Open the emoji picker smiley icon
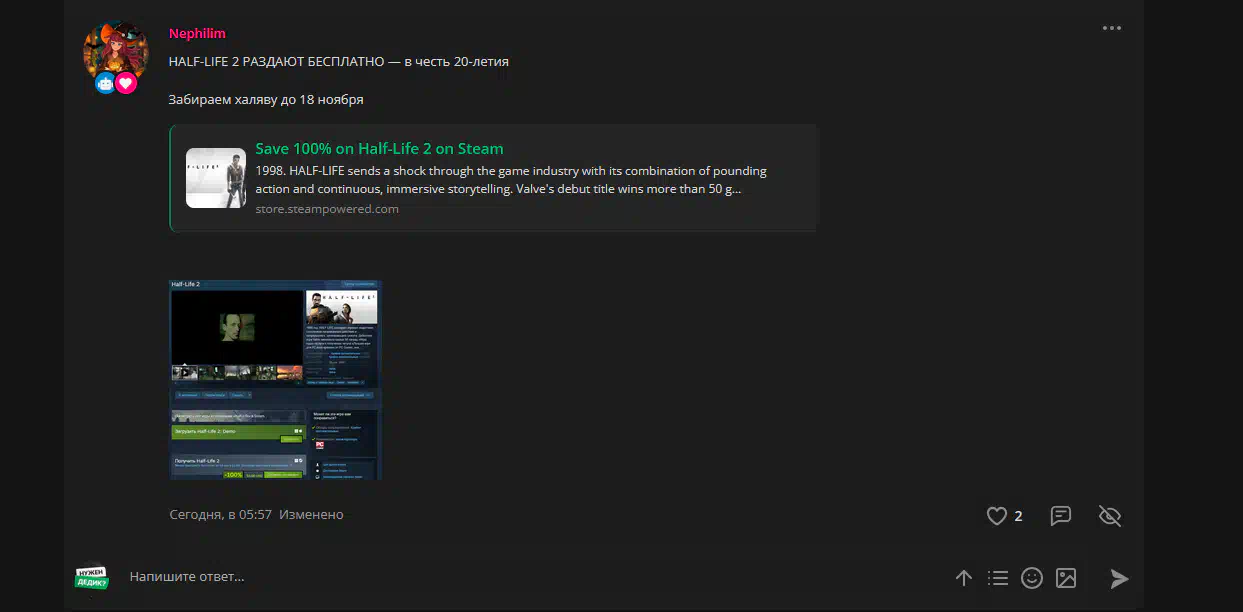 (1032, 578)
